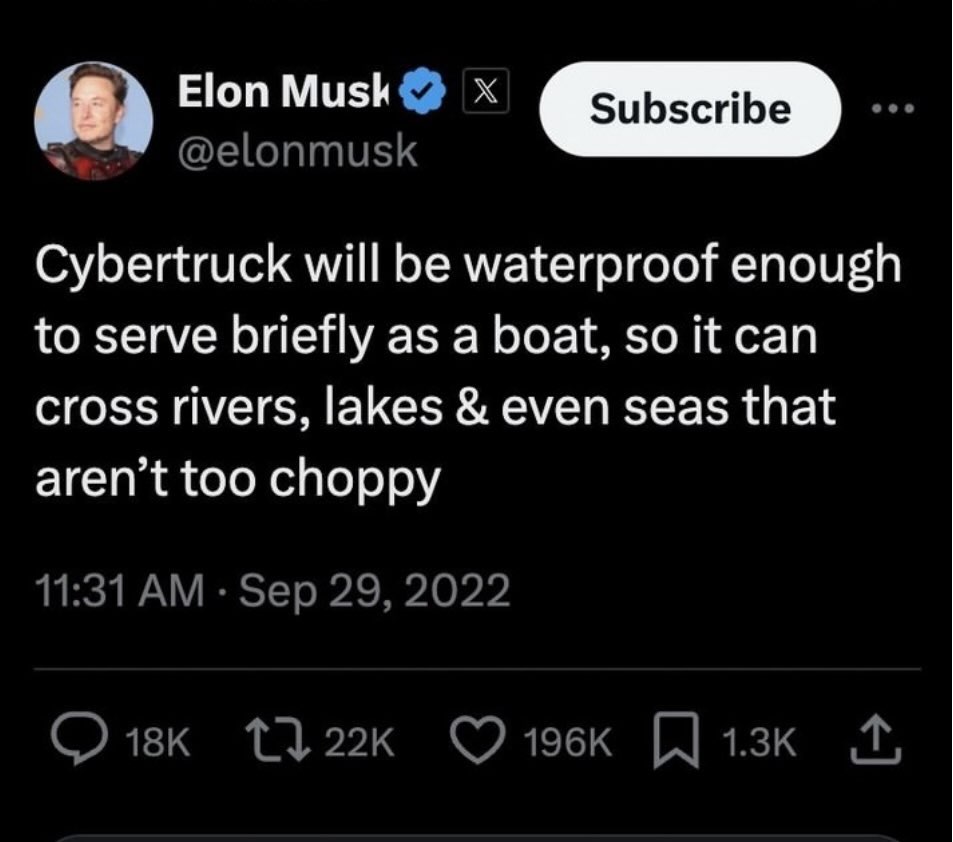
Task: Click the X affiliation badge beside the name
Action: 486,93
